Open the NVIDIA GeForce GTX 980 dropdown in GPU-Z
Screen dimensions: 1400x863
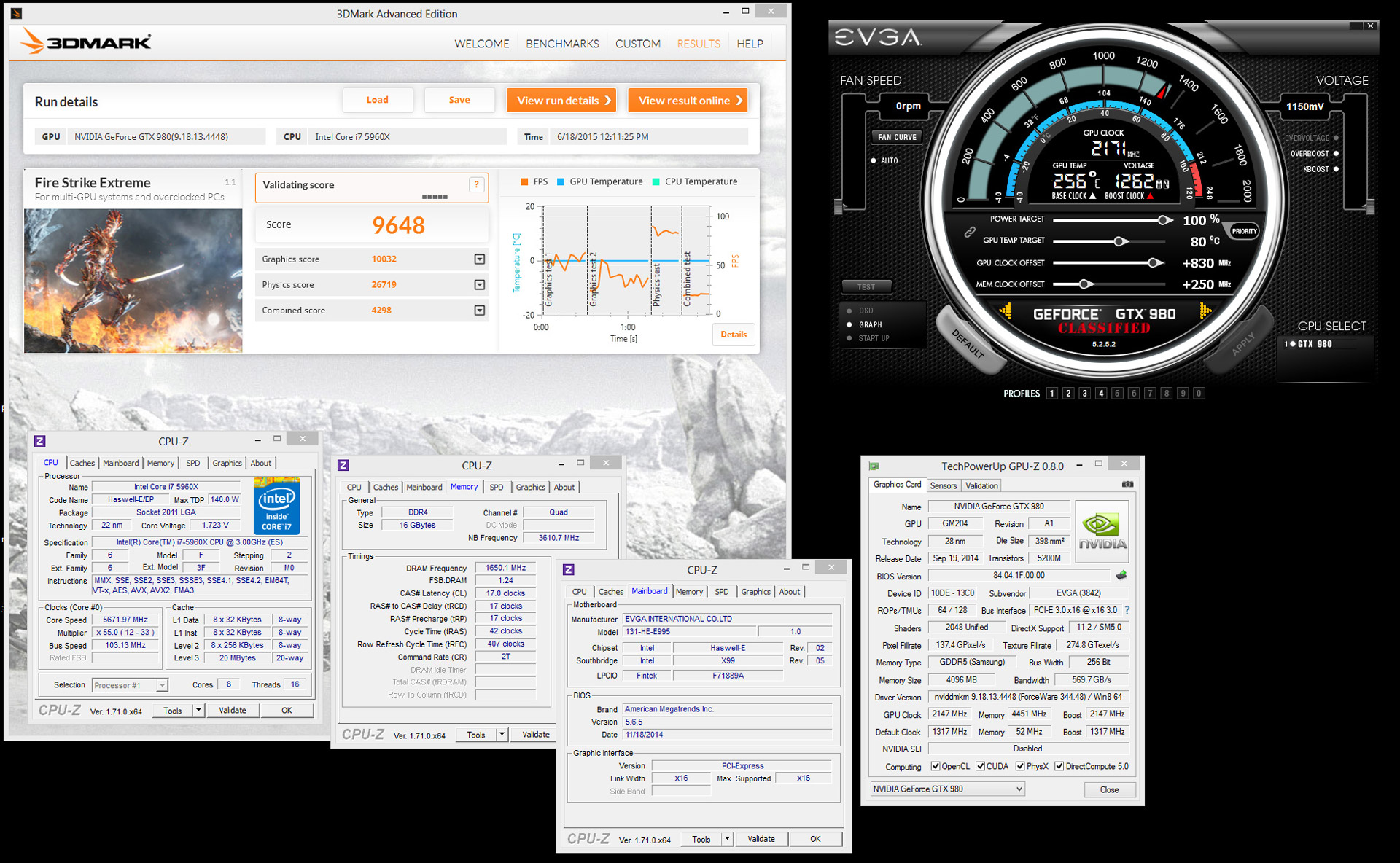pyautogui.click(x=1019, y=789)
